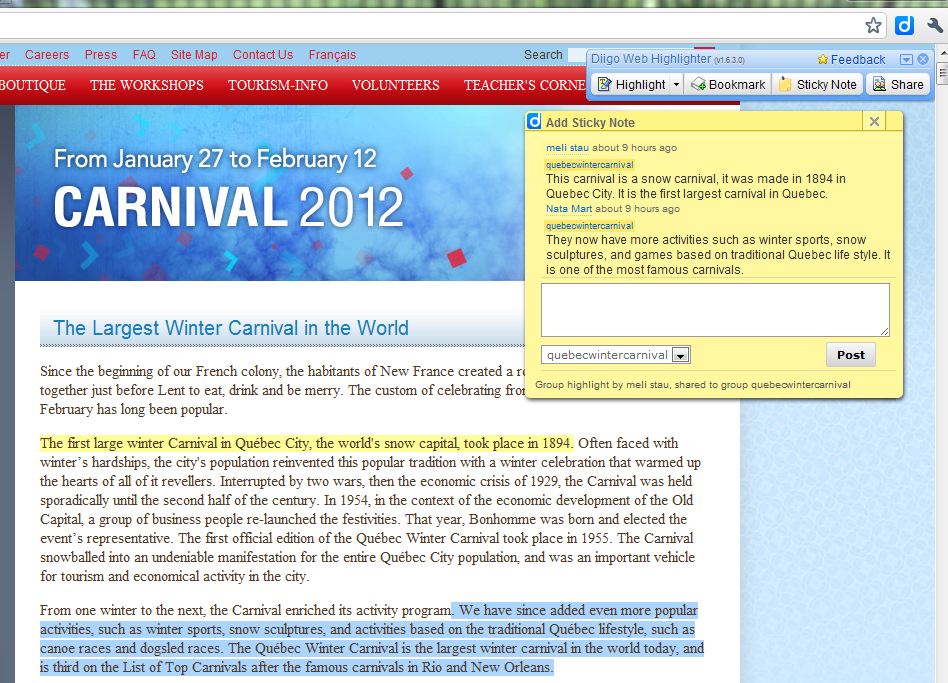Close the Add Sticky Note popup
The height and width of the screenshot is (683, 948).
[x=874, y=121]
